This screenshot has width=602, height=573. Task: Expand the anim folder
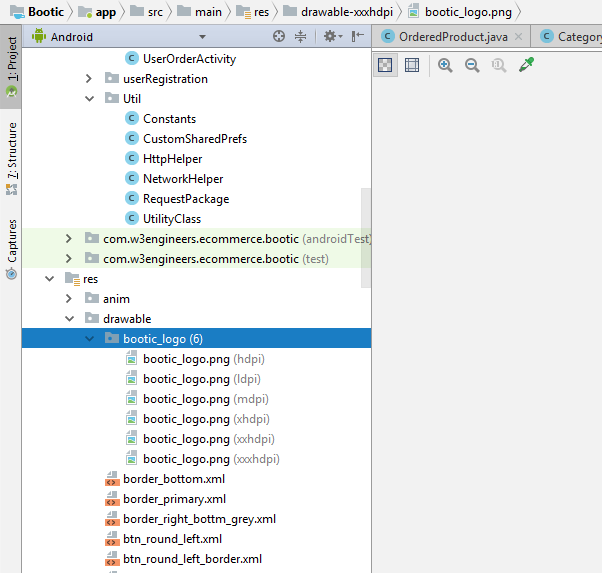point(69,299)
